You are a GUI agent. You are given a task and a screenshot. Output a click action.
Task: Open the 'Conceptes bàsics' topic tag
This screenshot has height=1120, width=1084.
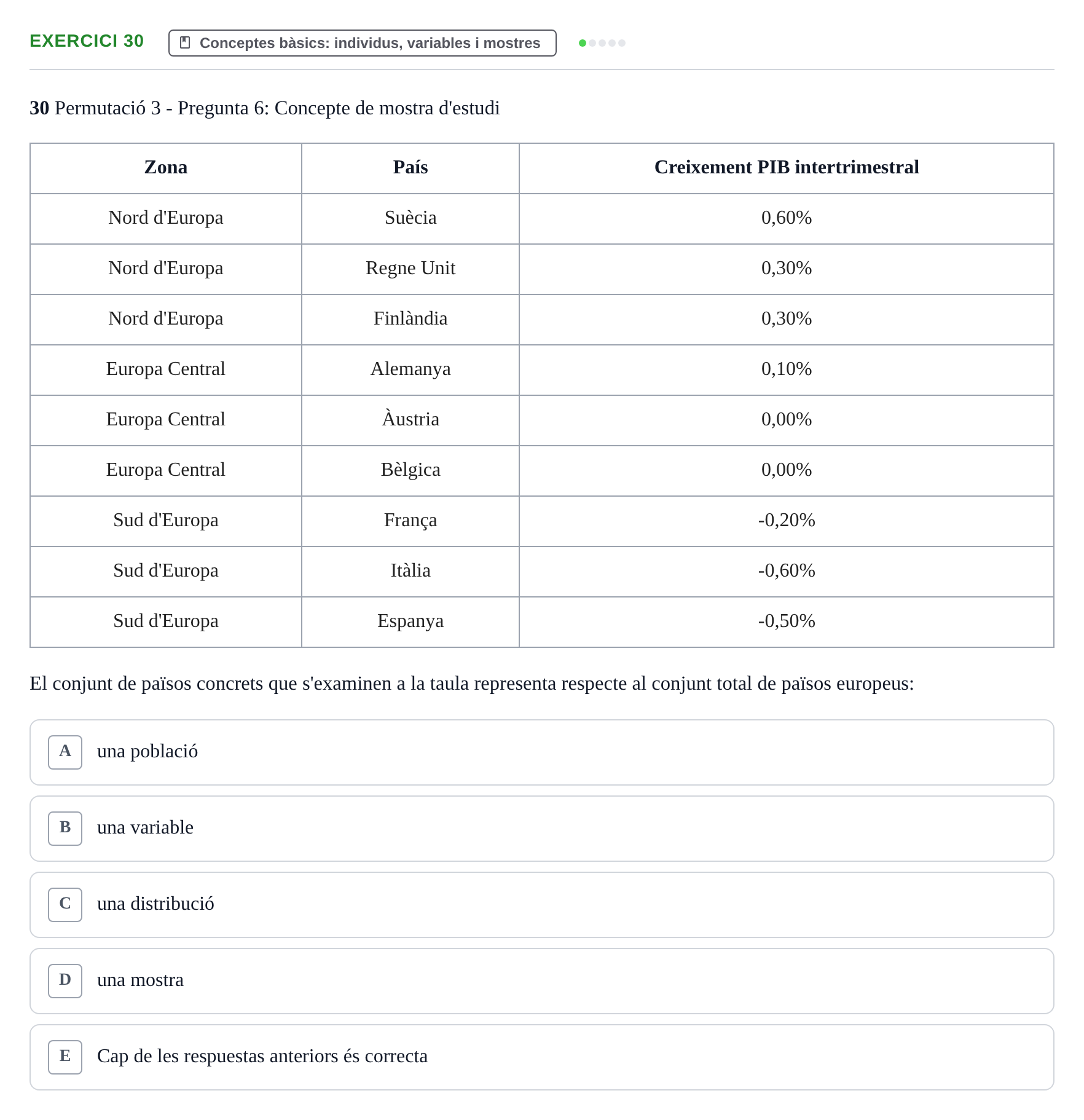click(x=363, y=43)
